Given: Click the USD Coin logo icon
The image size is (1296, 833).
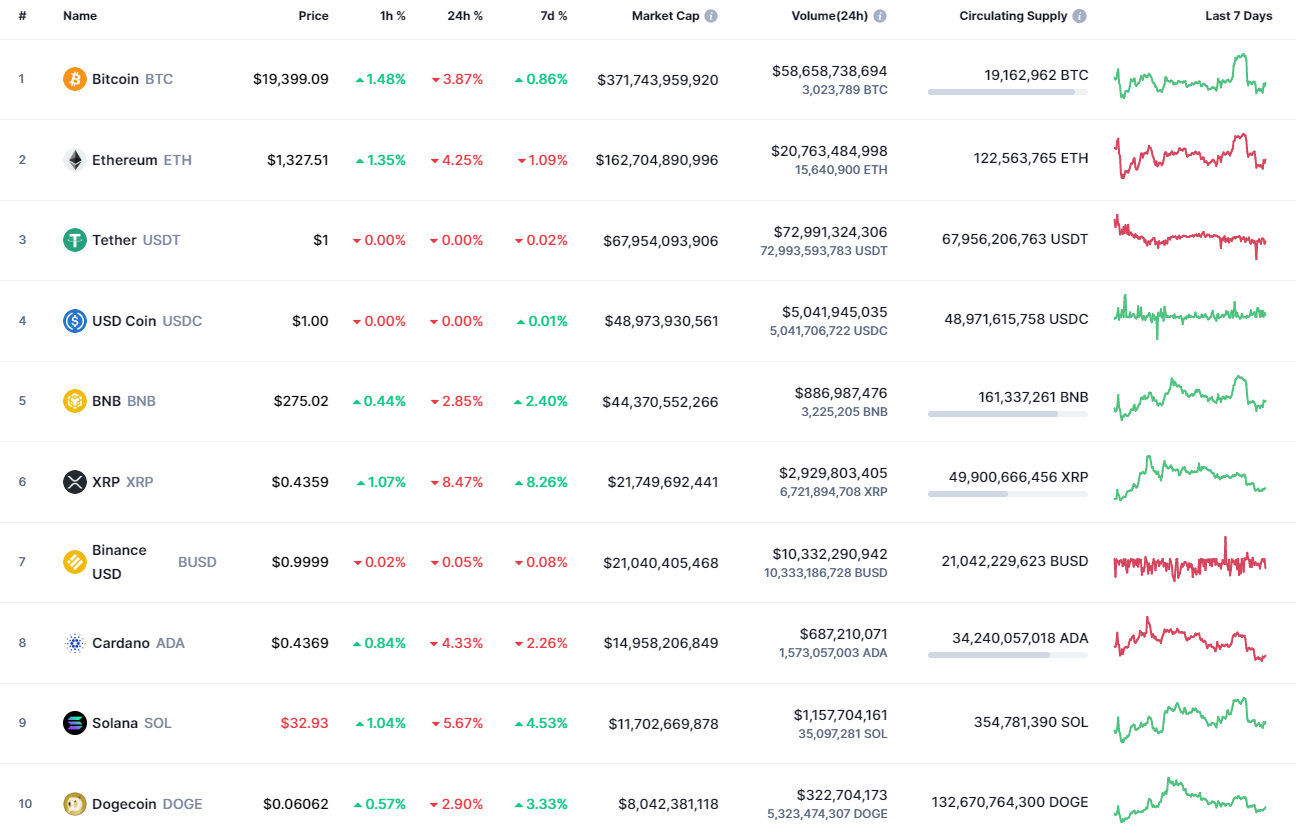Looking at the screenshot, I should 75,321.
